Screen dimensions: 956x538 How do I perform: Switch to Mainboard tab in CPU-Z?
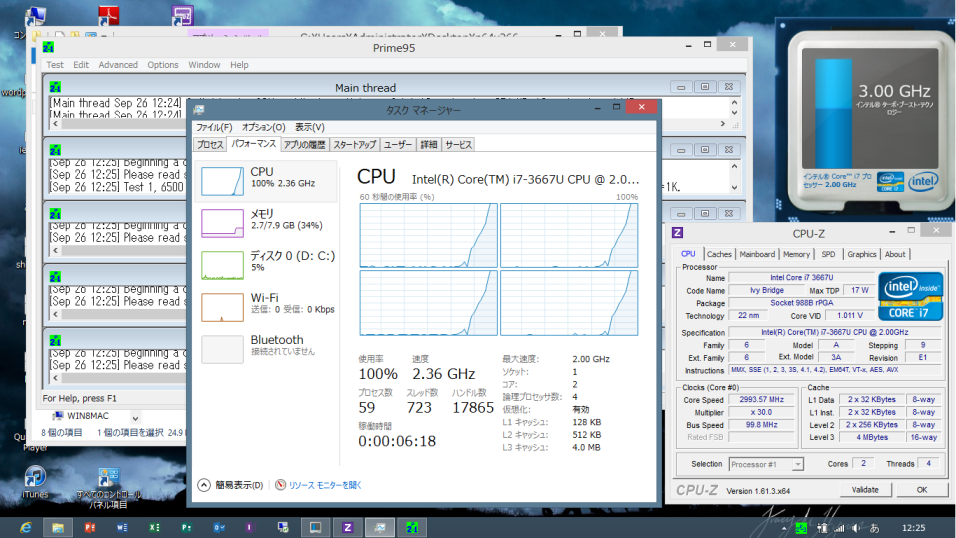[757, 254]
